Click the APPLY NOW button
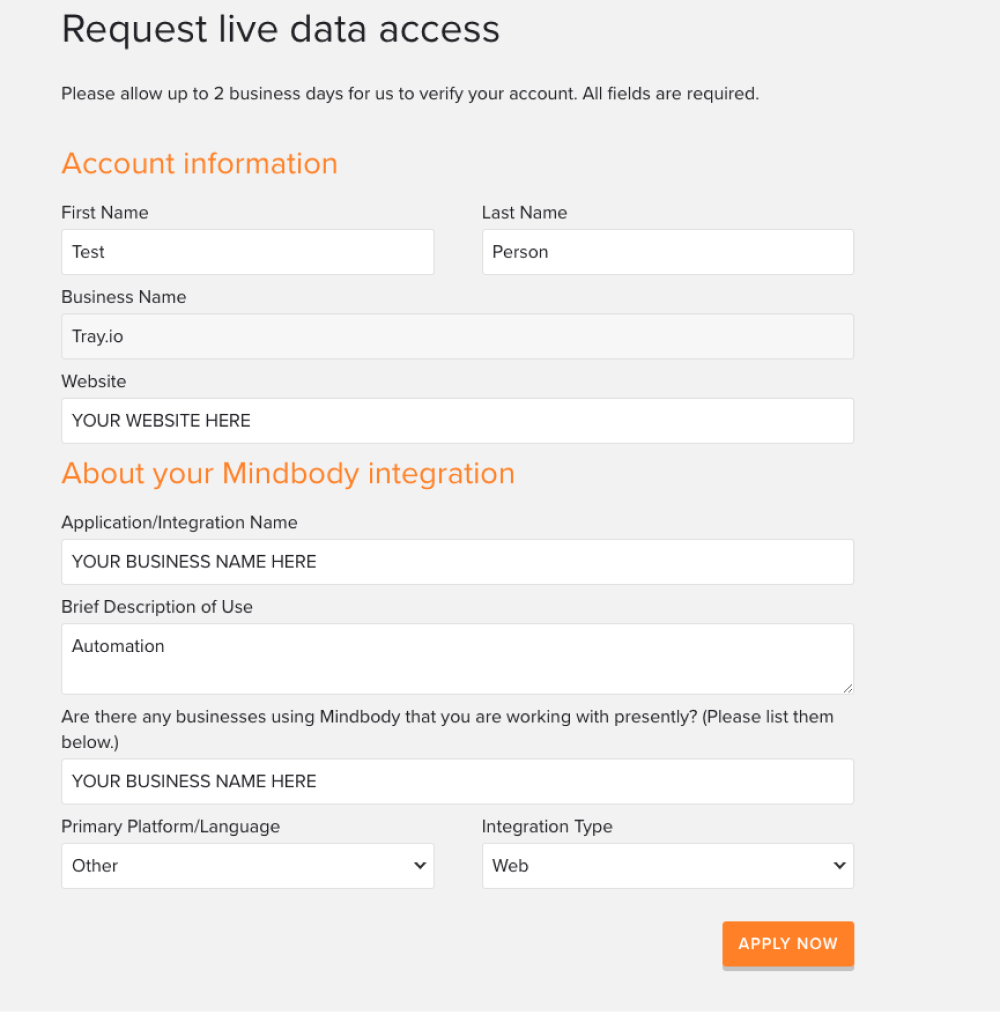 [788, 943]
